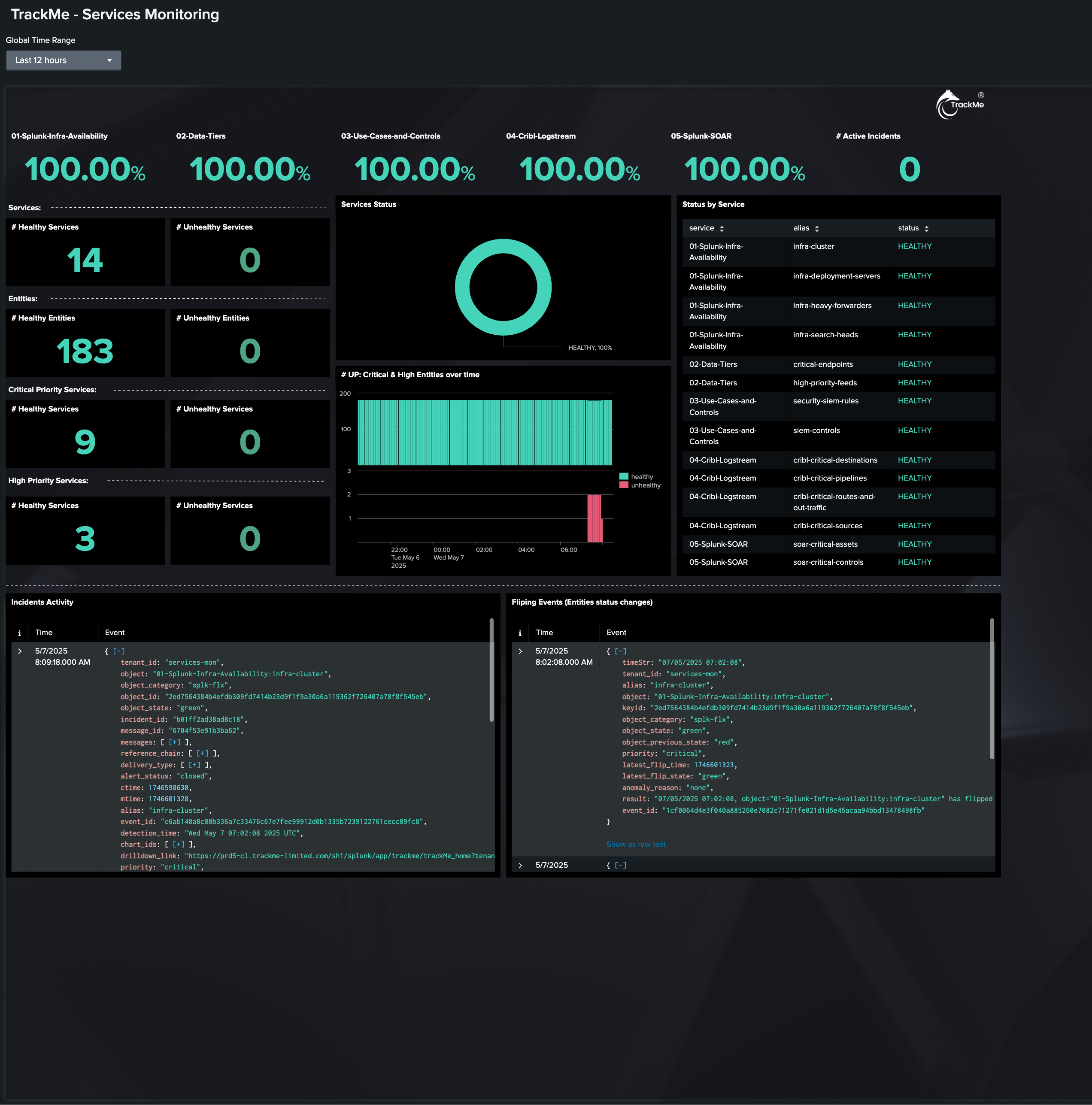Toggle the unhealthy legend swatch
Image resolution: width=1092 pixels, height=1105 pixels.
624,485
